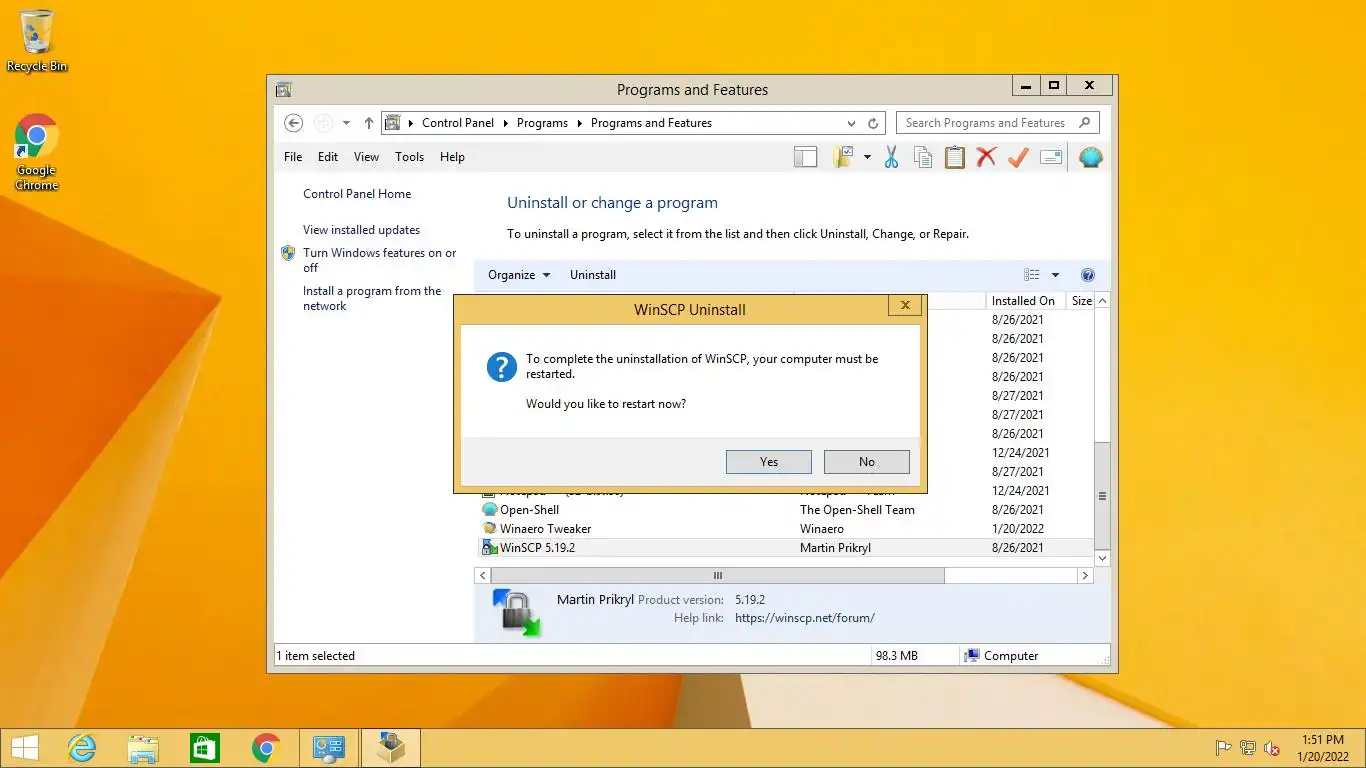The width and height of the screenshot is (1366, 768).
Task: Click the vertical scrollbar up arrow
Action: coord(1103,301)
